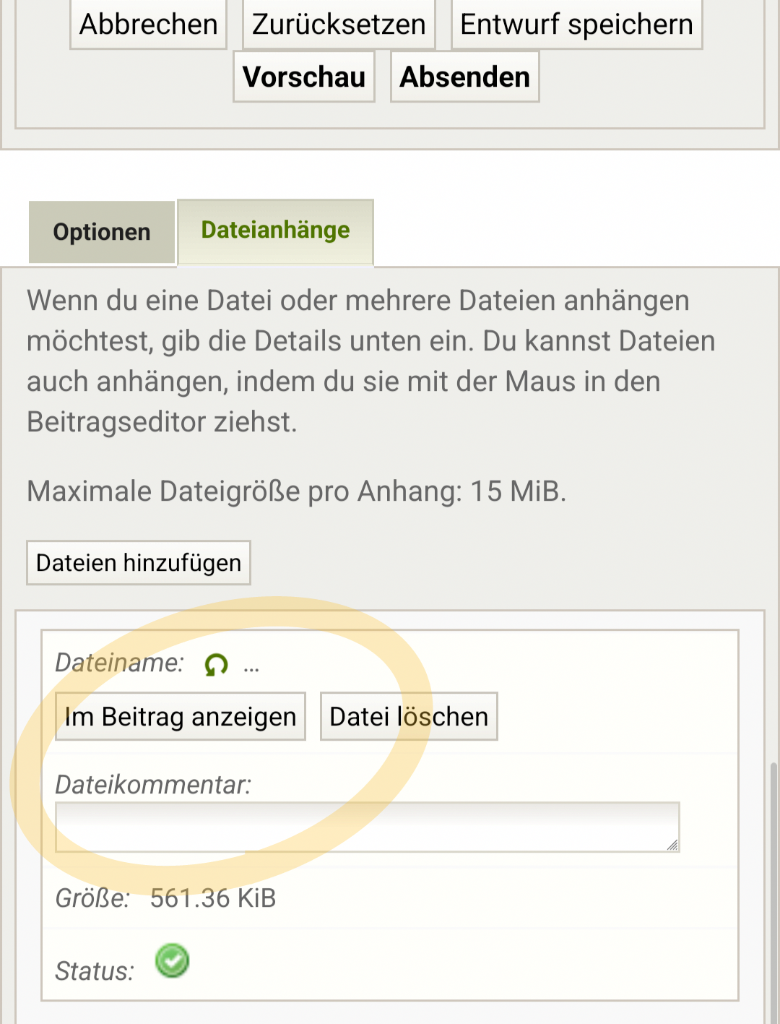Click Dateien hinzufügen to add files
The height and width of the screenshot is (1024, 780).
tap(138, 563)
